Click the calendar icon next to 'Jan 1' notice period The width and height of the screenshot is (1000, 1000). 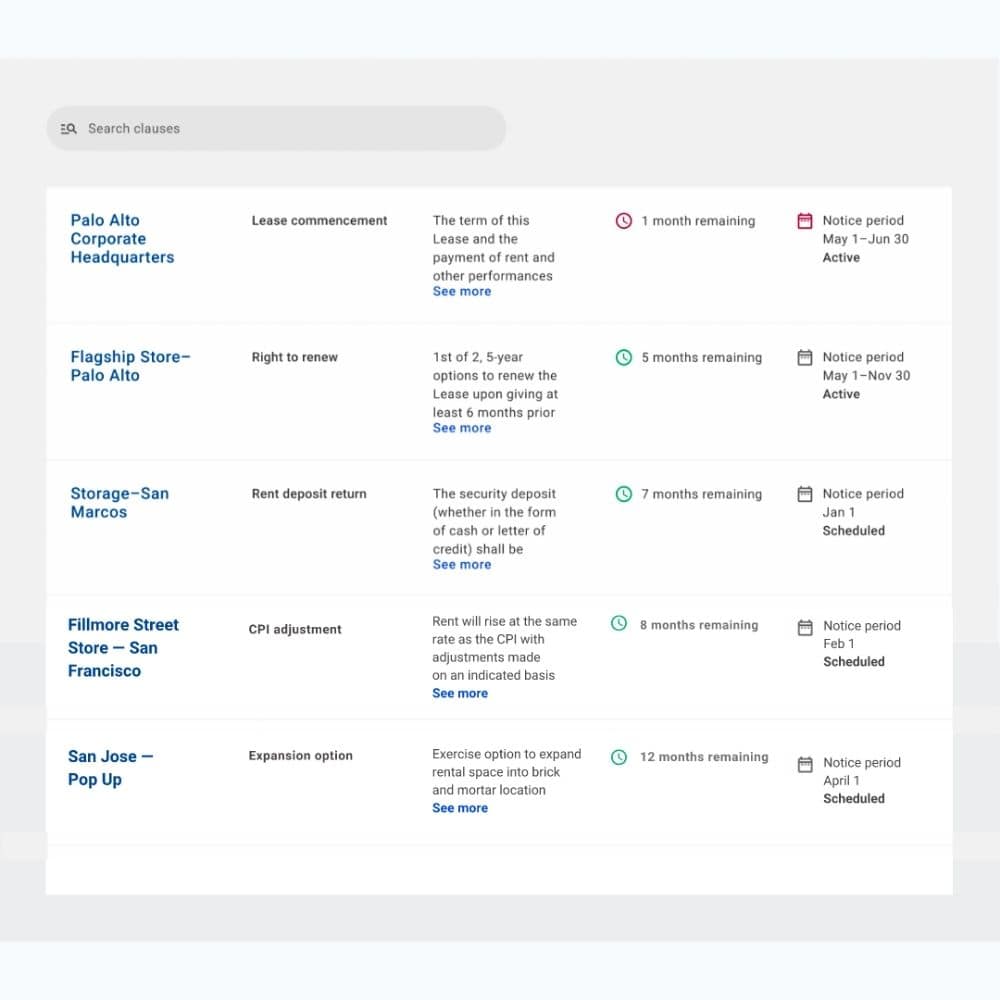click(x=805, y=492)
